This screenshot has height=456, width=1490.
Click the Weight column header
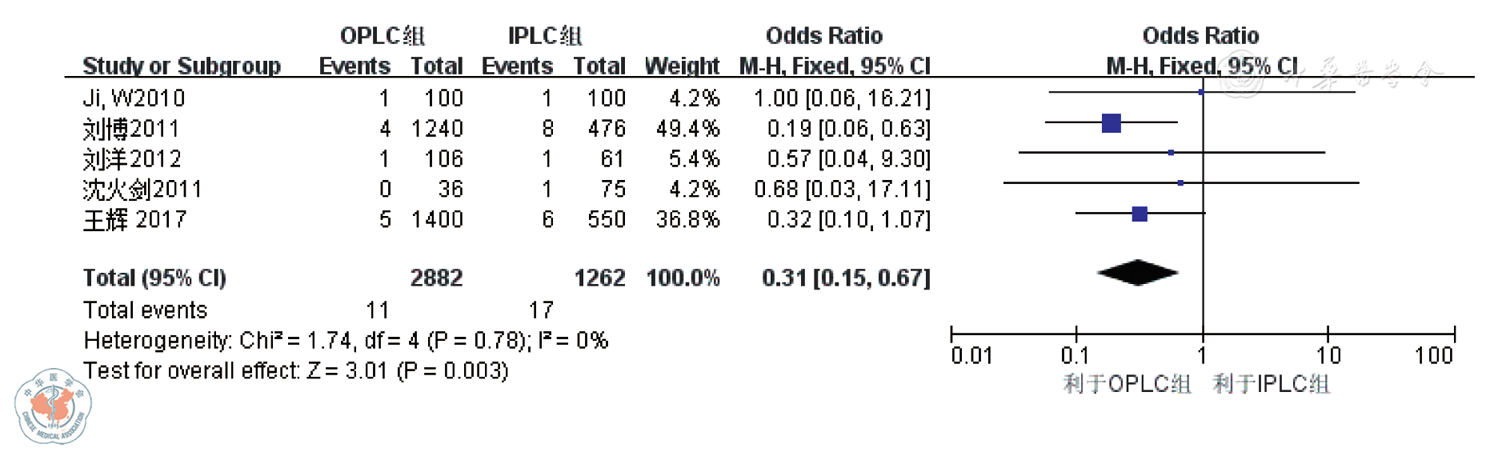tap(682, 67)
